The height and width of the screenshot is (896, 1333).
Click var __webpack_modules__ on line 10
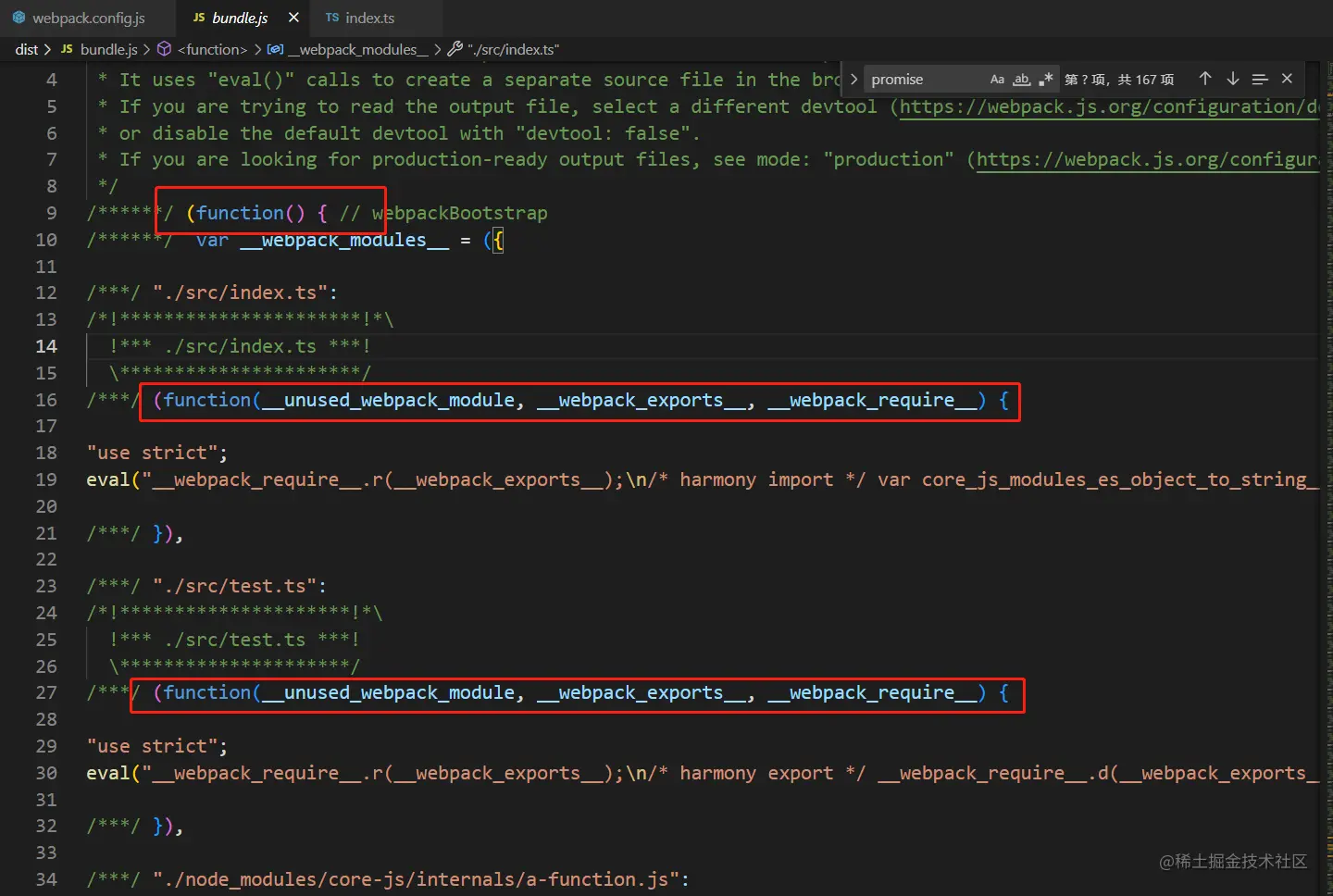322,241
